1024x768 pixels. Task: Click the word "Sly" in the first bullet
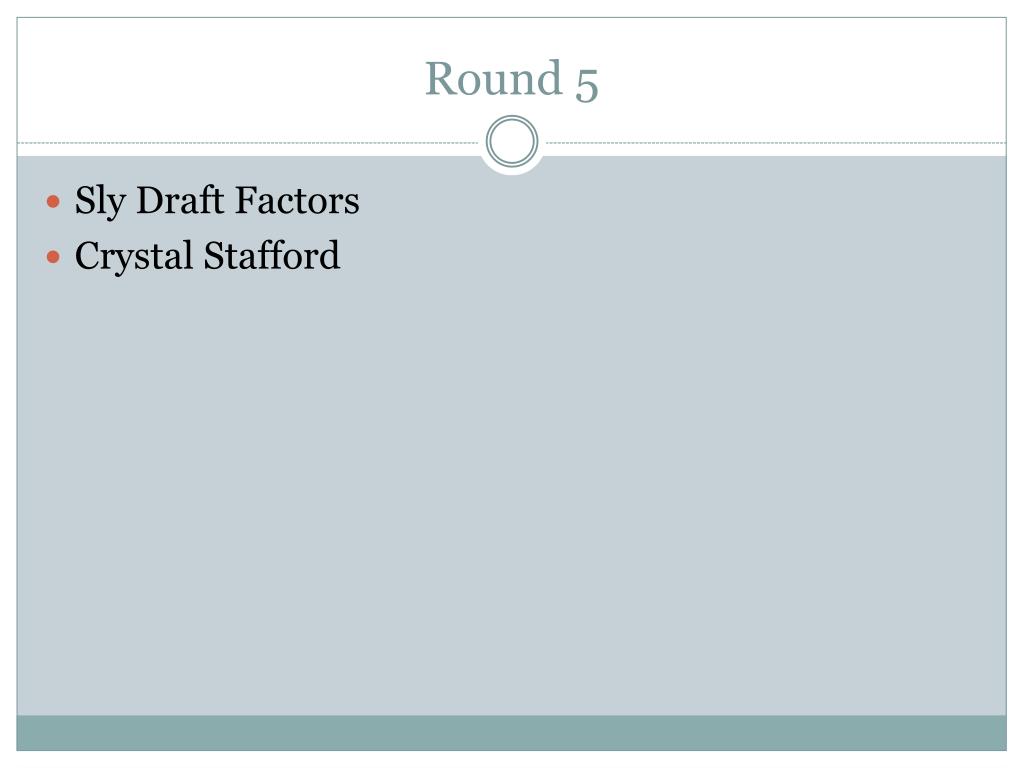(x=100, y=201)
